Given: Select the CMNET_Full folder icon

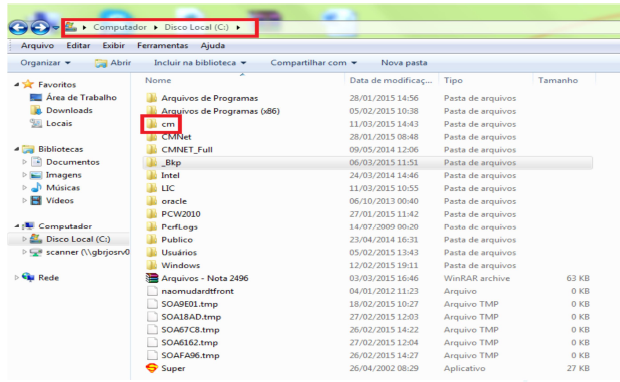Looking at the screenshot, I should (x=151, y=149).
